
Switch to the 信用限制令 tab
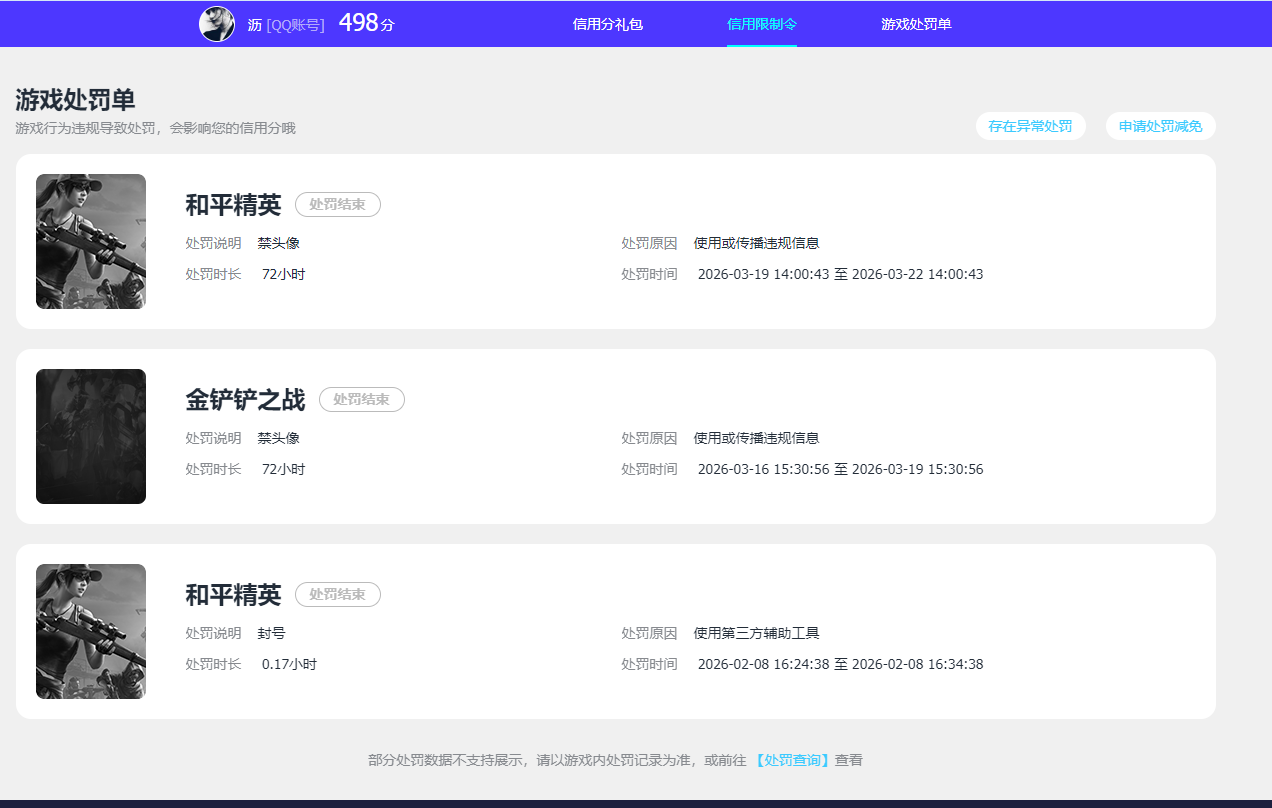(x=762, y=24)
